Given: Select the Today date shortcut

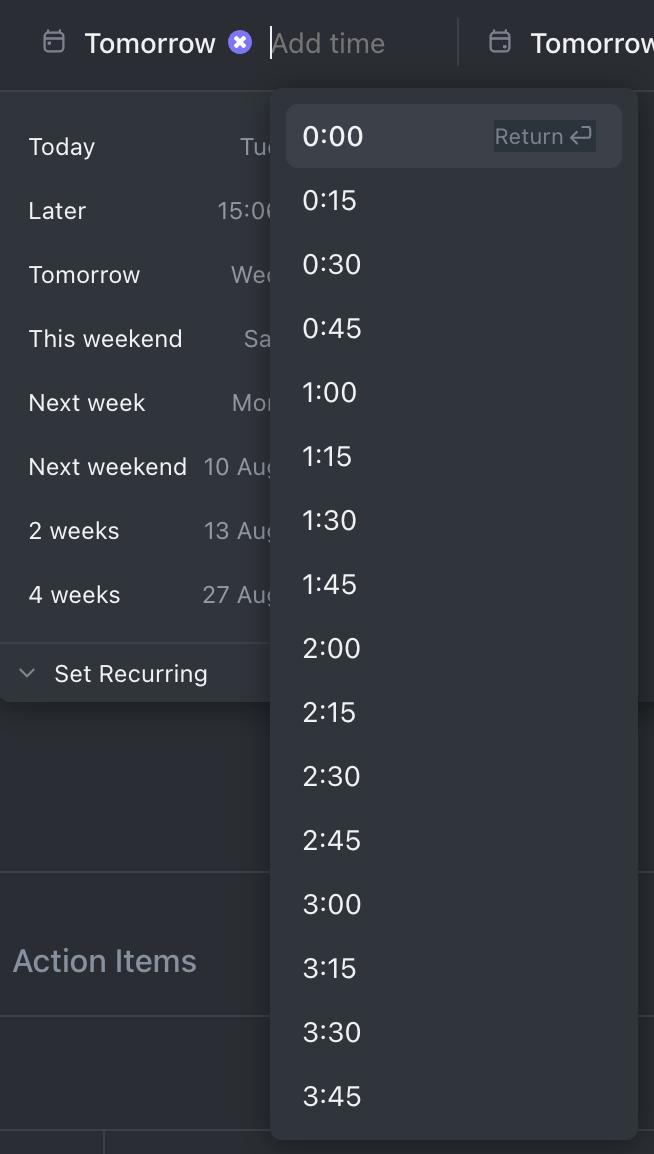Looking at the screenshot, I should pyautogui.click(x=62, y=147).
